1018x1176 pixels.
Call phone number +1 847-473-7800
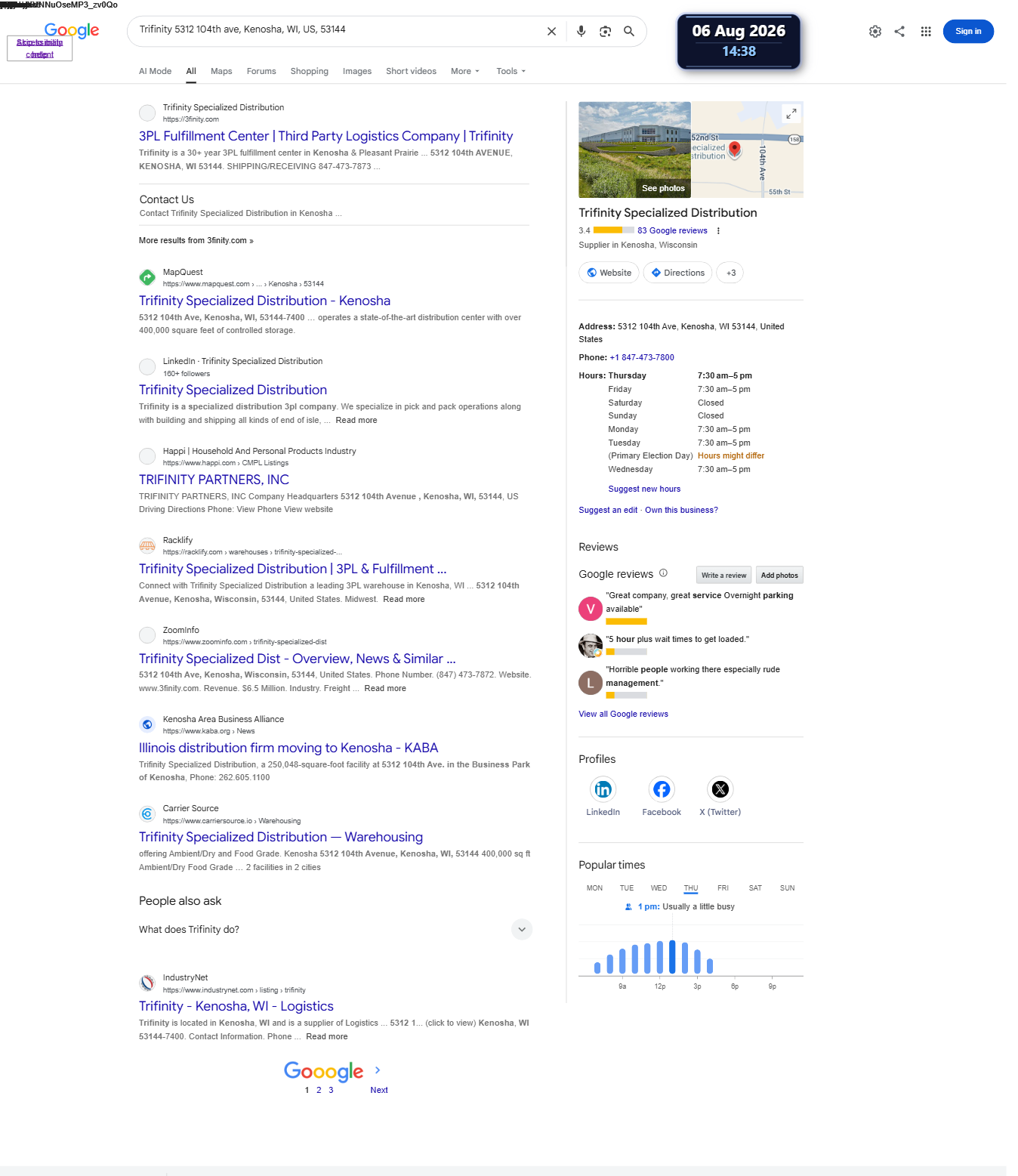tap(642, 358)
